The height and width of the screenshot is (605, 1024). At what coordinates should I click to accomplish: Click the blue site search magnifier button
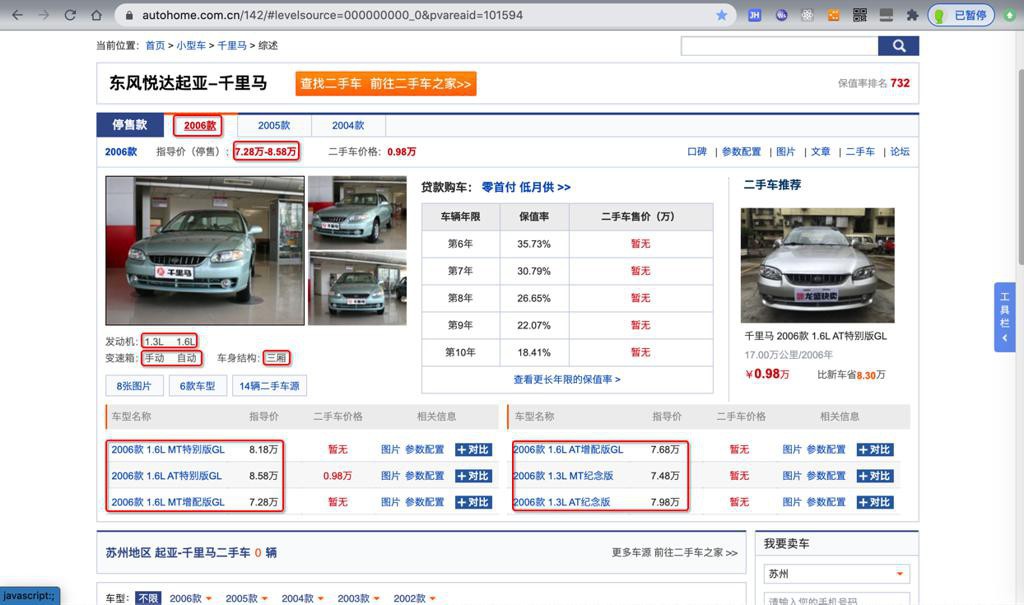coord(899,46)
